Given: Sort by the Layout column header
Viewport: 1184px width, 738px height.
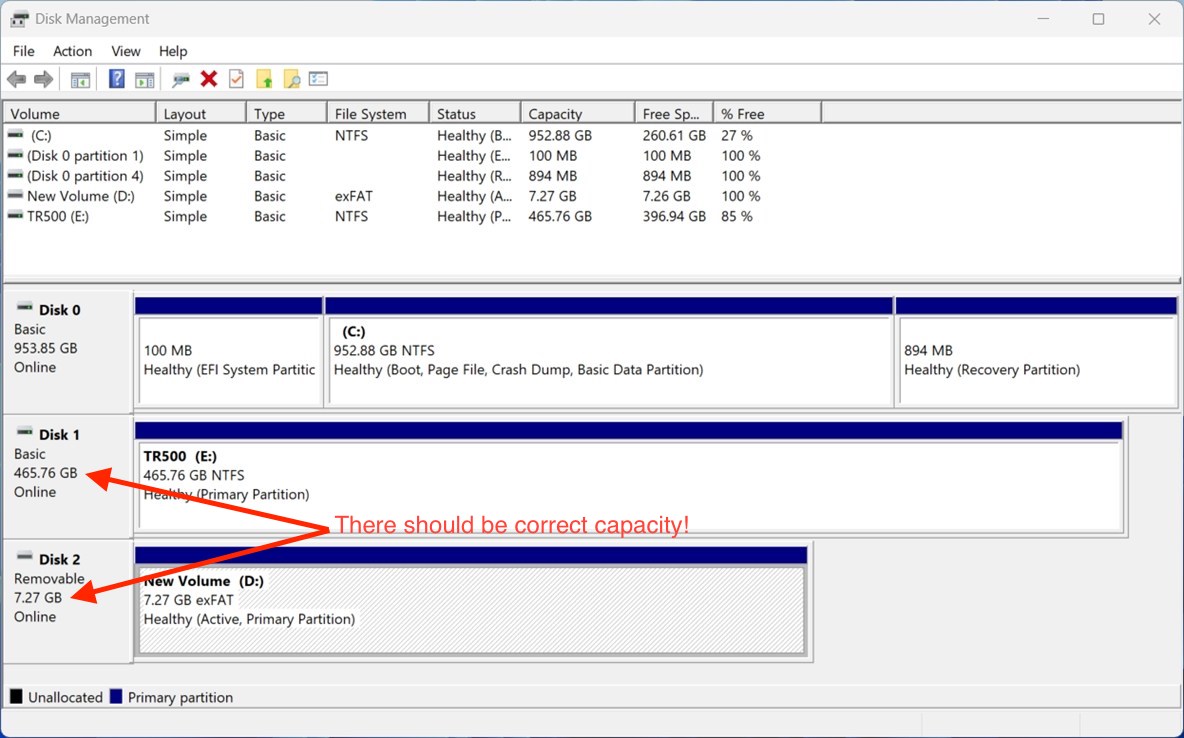Looking at the screenshot, I should tap(202, 113).
